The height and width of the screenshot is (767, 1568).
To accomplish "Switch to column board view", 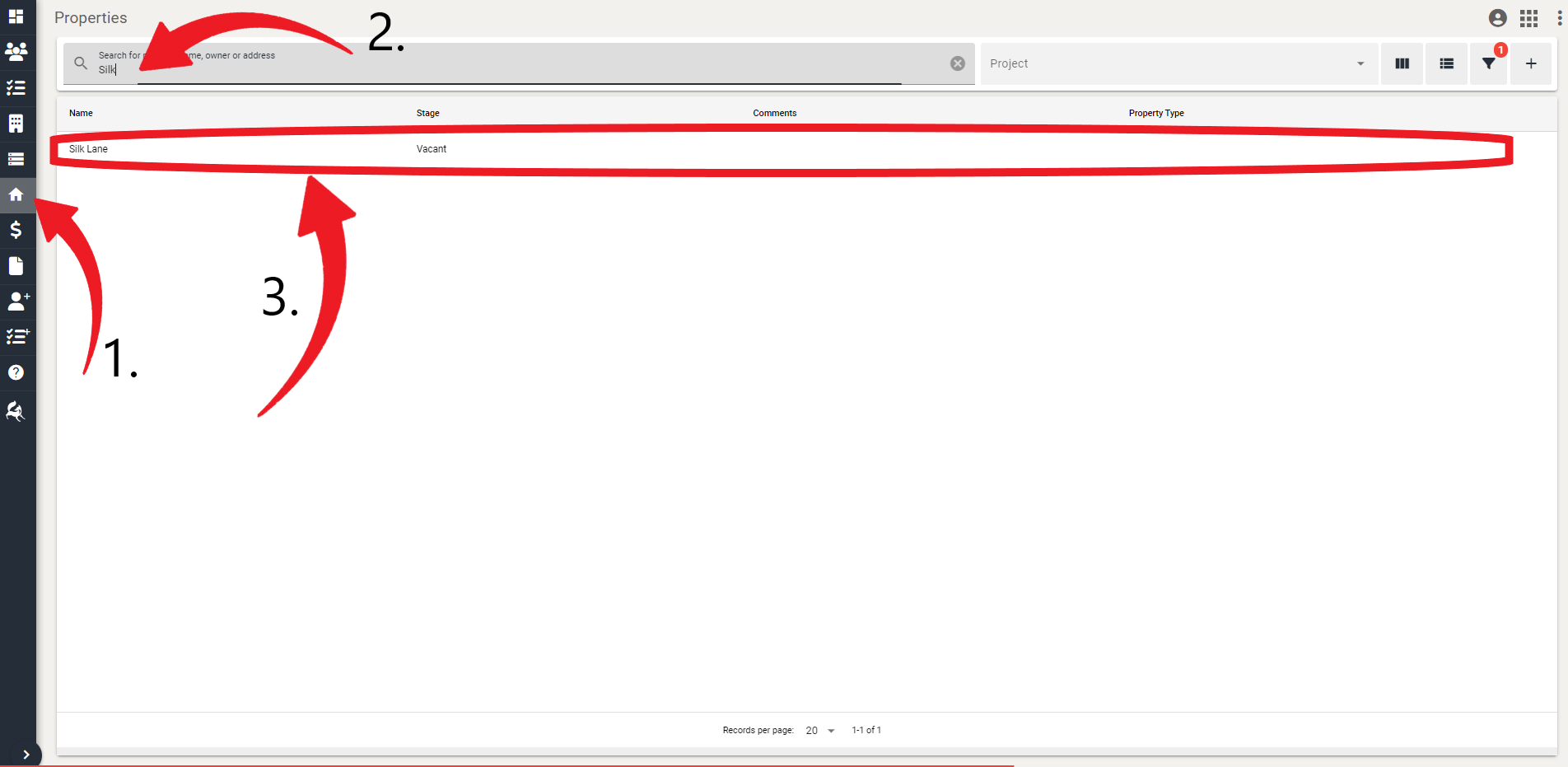I will tap(1401, 63).
